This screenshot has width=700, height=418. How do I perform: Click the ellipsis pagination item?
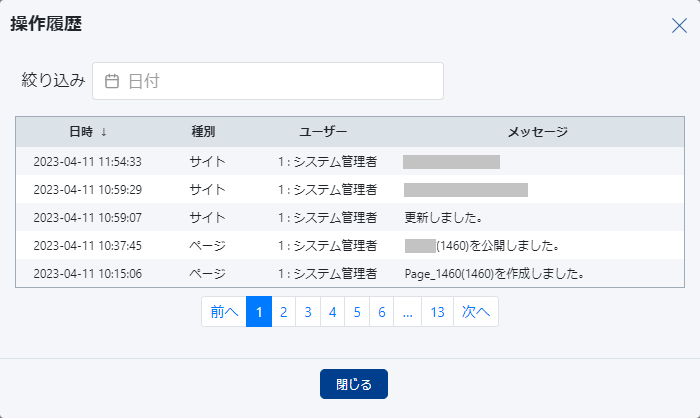(407, 312)
